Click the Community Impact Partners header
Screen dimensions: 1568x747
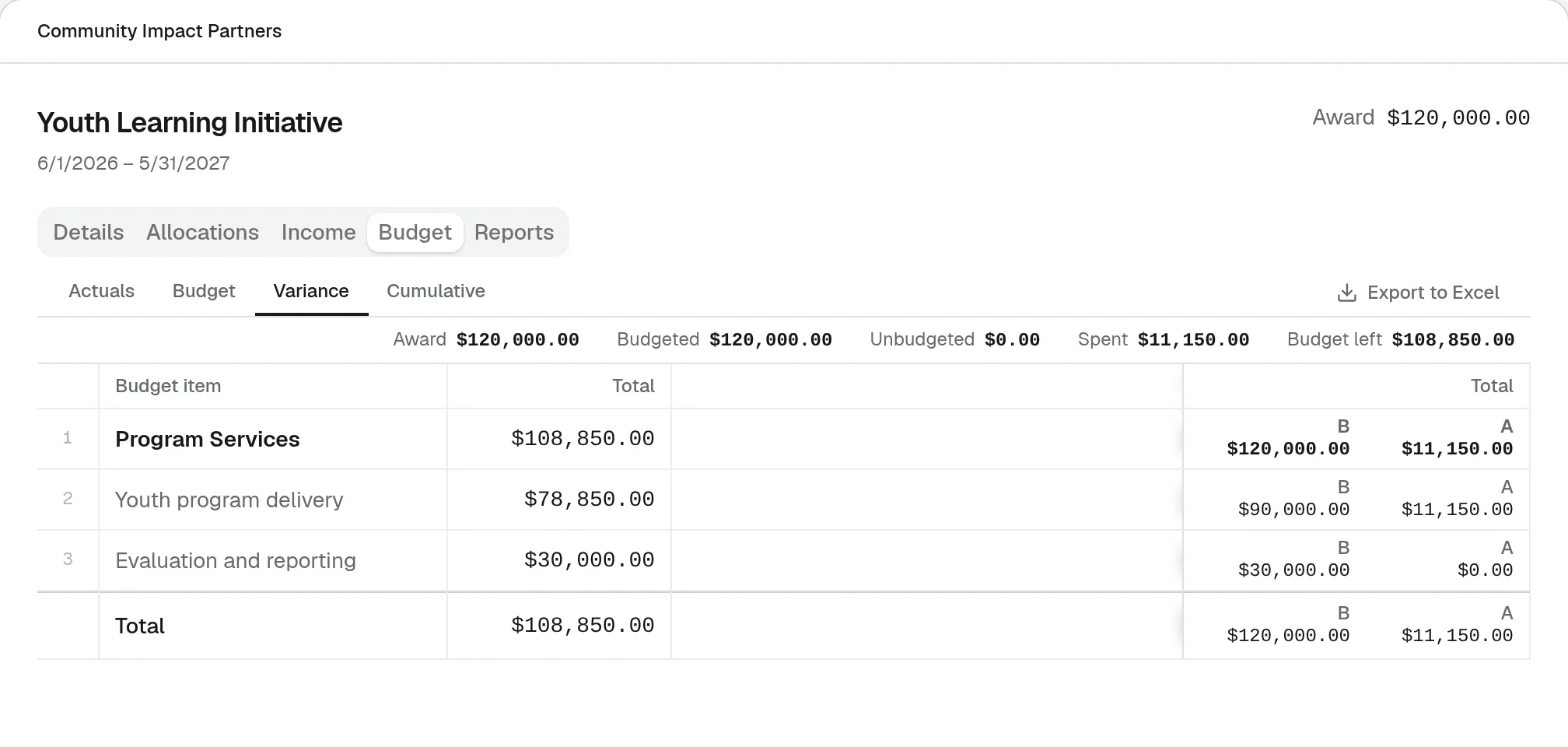point(159,31)
